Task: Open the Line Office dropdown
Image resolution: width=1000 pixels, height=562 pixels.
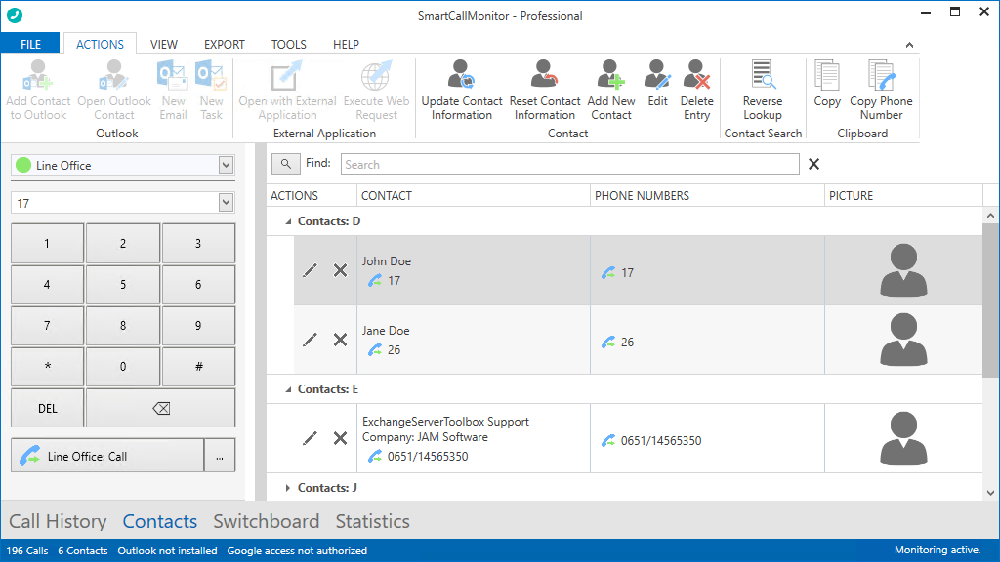Action: [226, 165]
